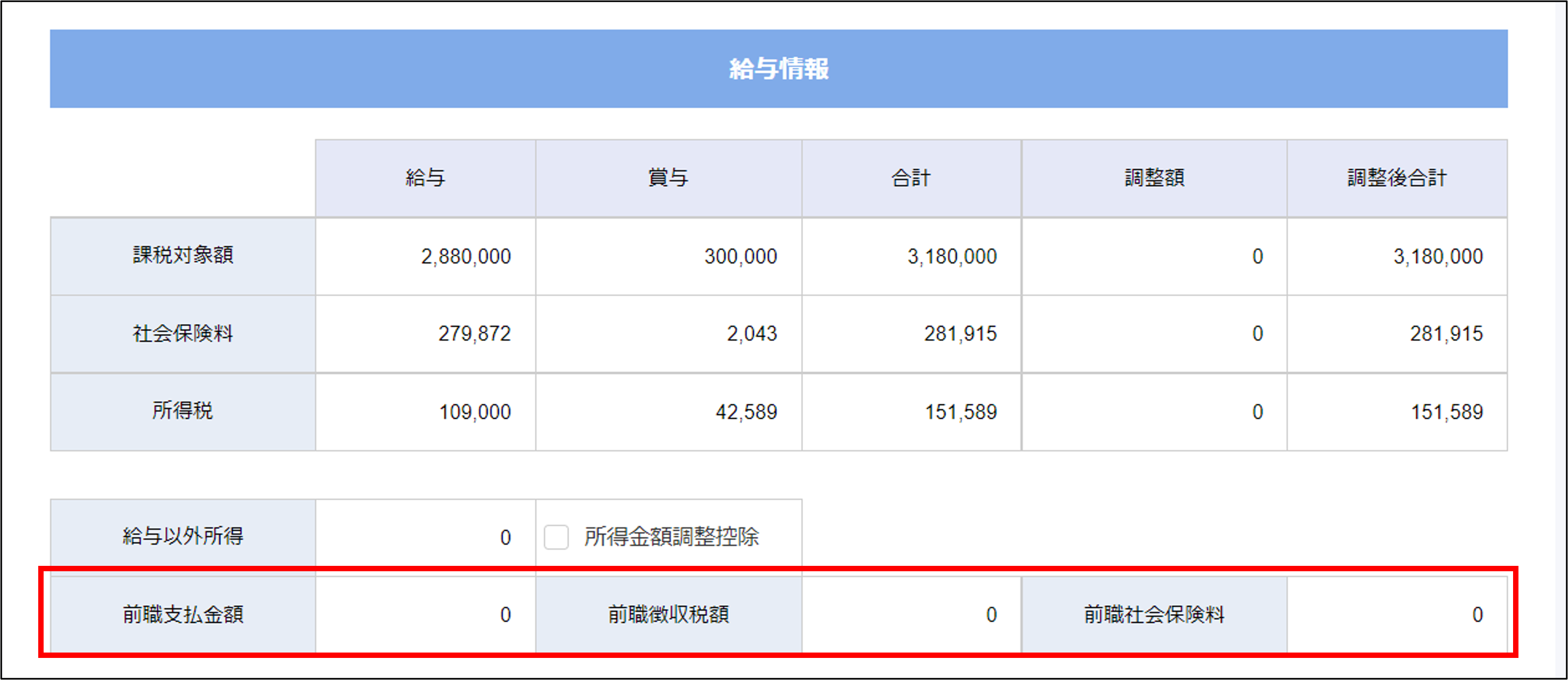Select the 合計 column header

(911, 178)
